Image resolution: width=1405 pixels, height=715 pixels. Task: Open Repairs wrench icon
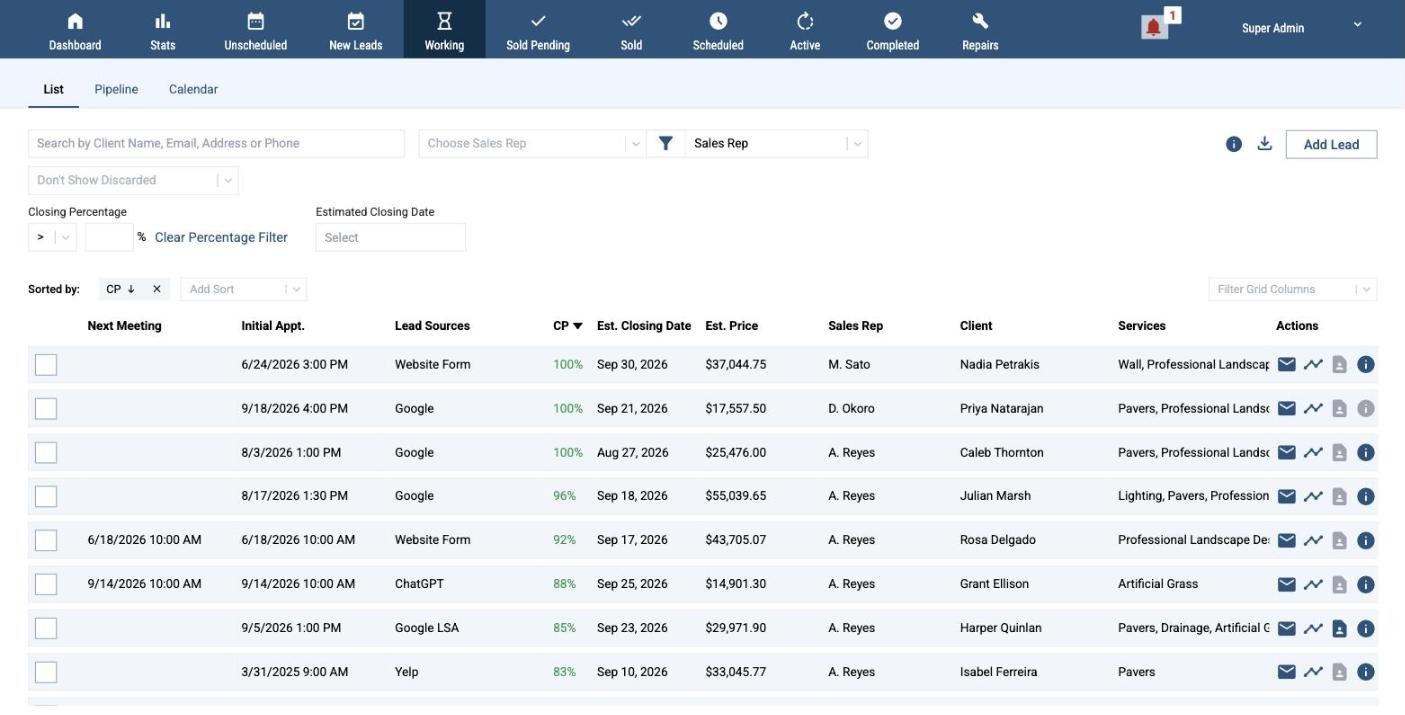[x=980, y=21]
